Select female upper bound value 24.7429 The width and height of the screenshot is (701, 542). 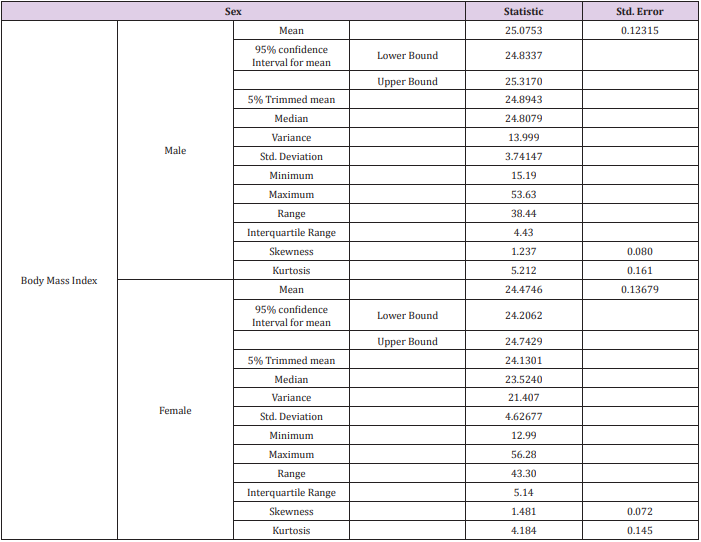(524, 341)
